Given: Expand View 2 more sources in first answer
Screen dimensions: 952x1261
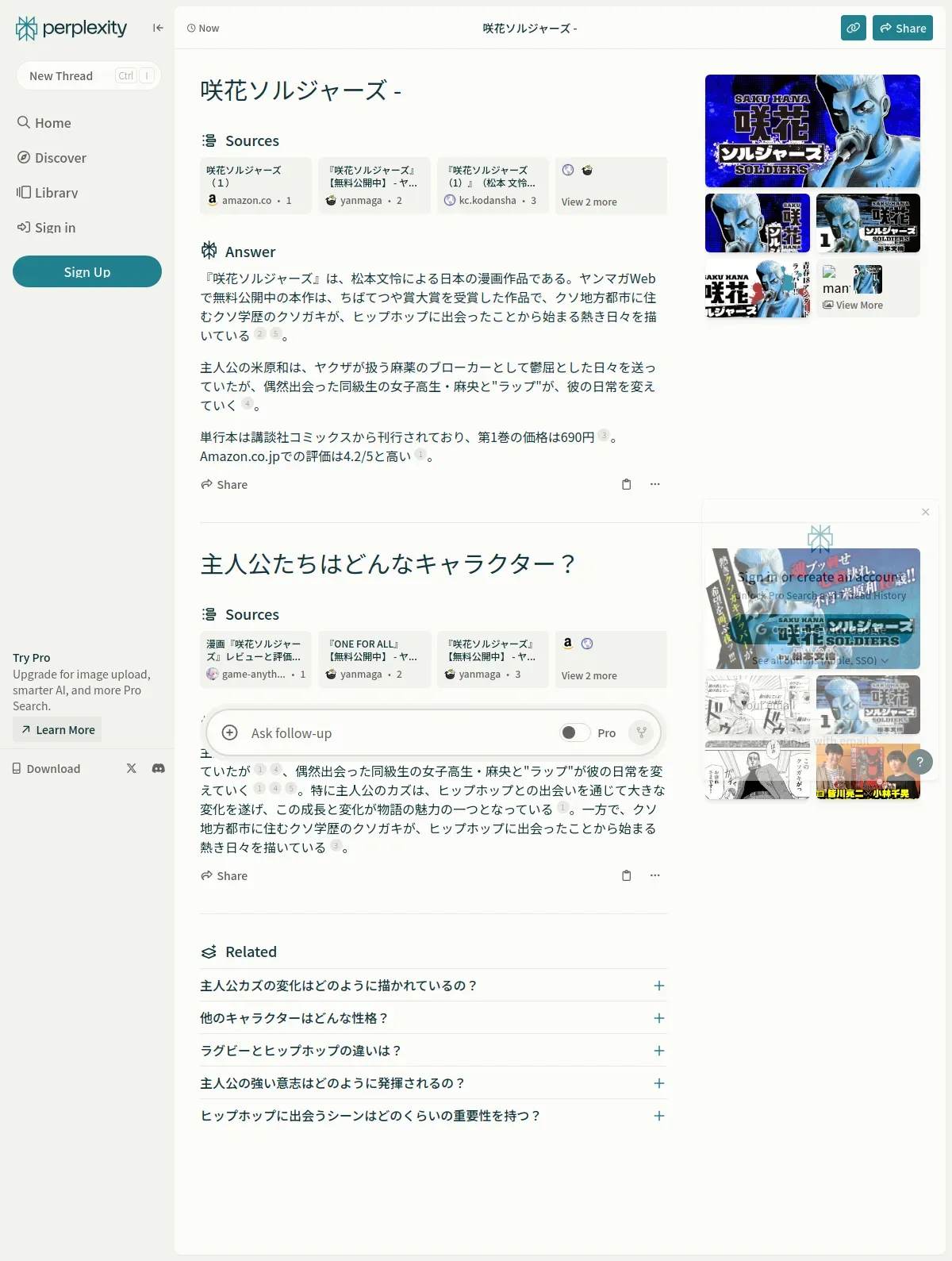Looking at the screenshot, I should pos(611,186).
